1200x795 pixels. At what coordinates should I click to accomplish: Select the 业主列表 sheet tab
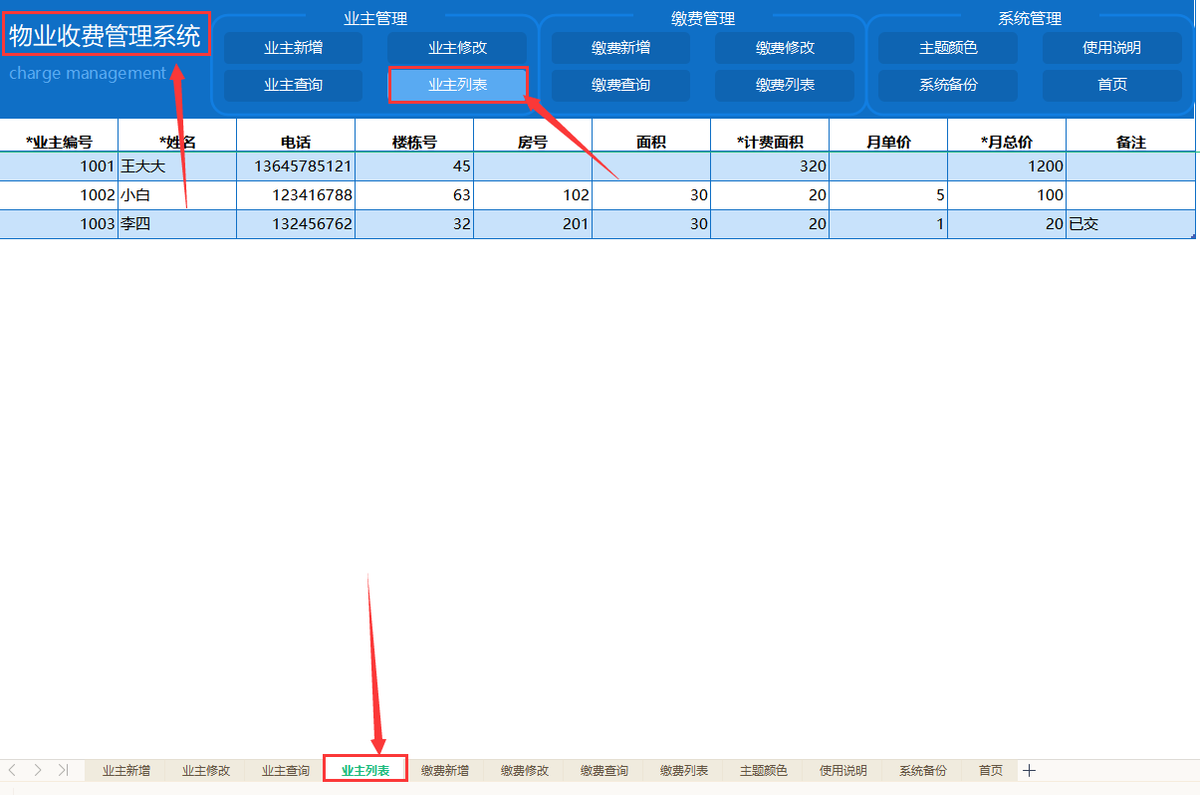(365, 770)
